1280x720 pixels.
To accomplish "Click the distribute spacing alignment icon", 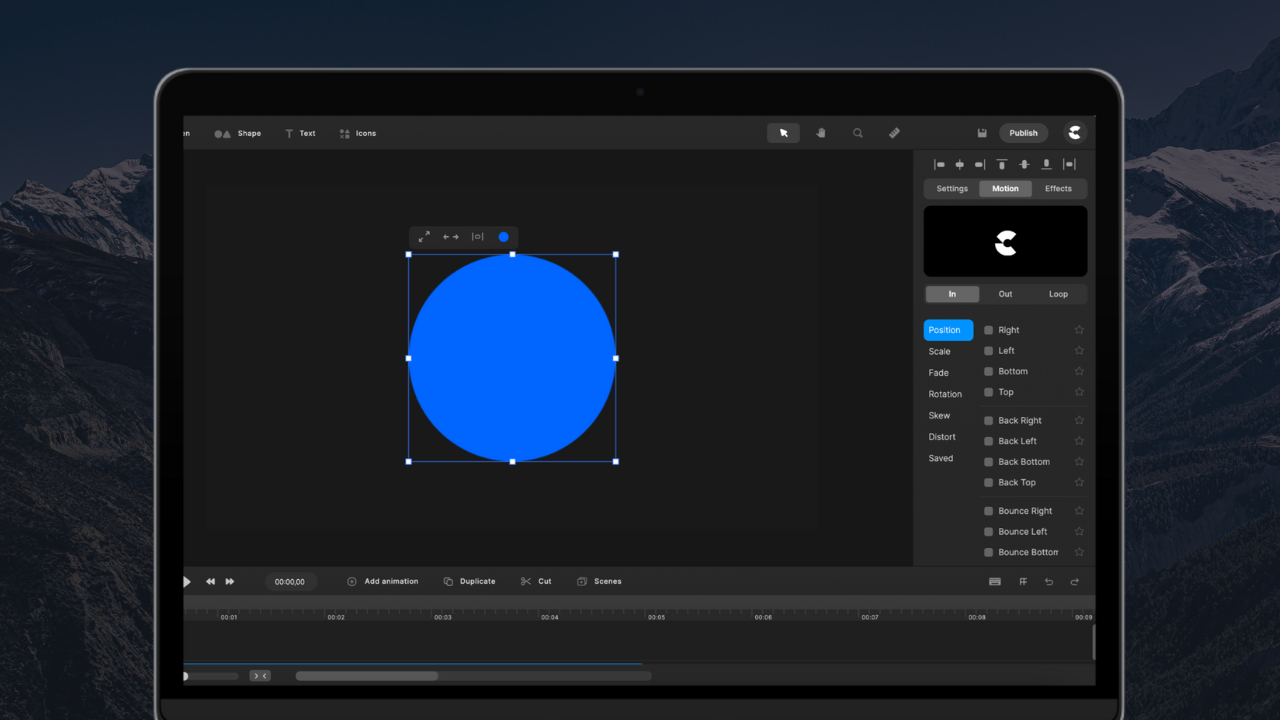I will coord(1069,165).
